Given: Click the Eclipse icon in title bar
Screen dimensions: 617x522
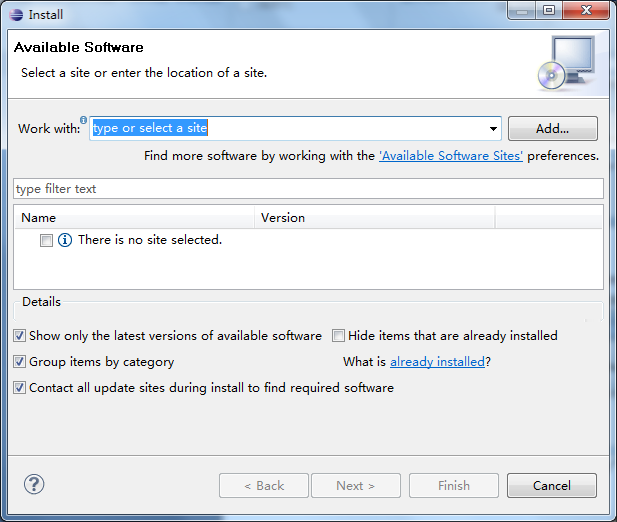Looking at the screenshot, I should [x=15, y=14].
